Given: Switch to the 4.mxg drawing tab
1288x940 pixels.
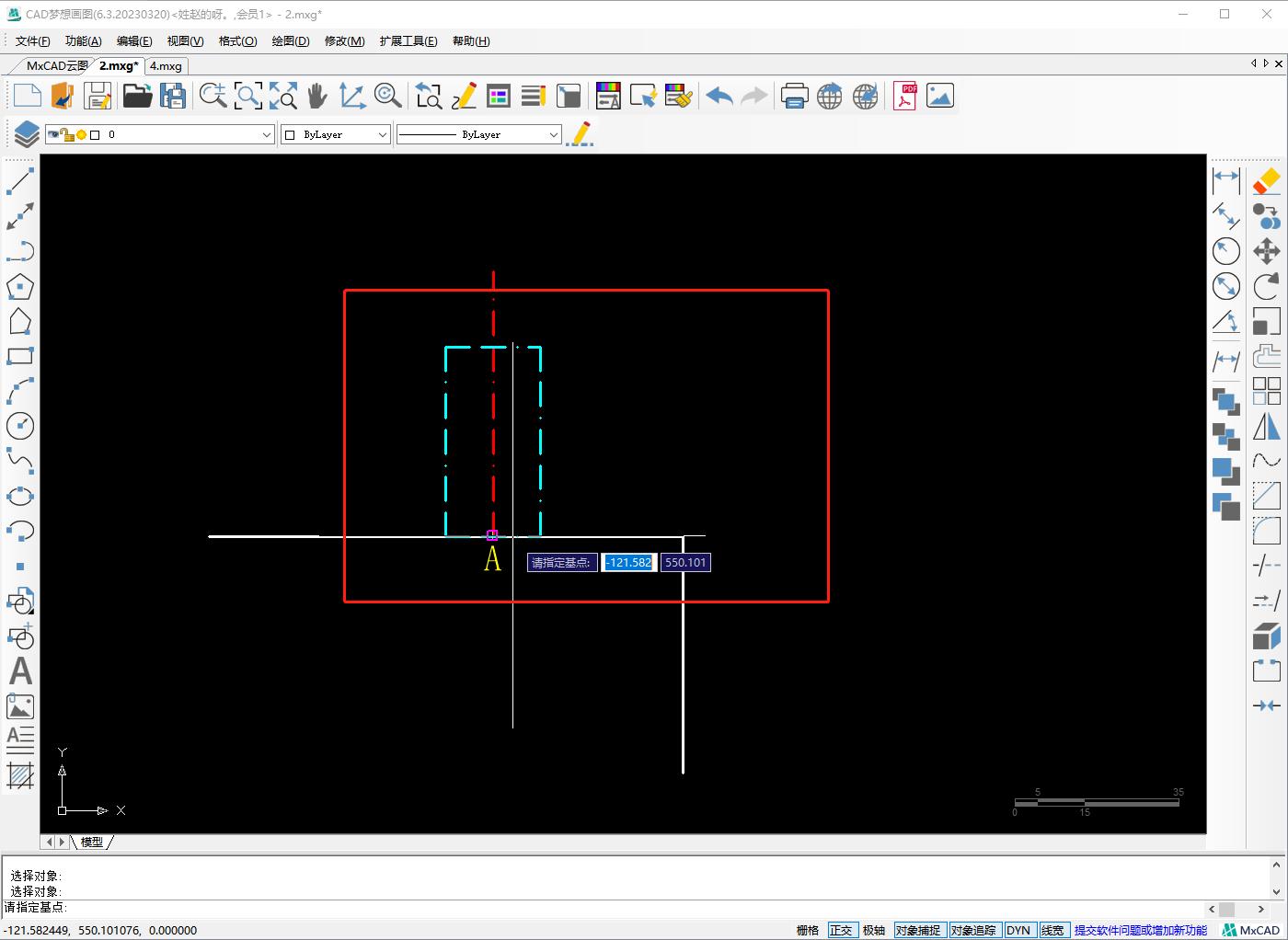Looking at the screenshot, I should (166, 65).
